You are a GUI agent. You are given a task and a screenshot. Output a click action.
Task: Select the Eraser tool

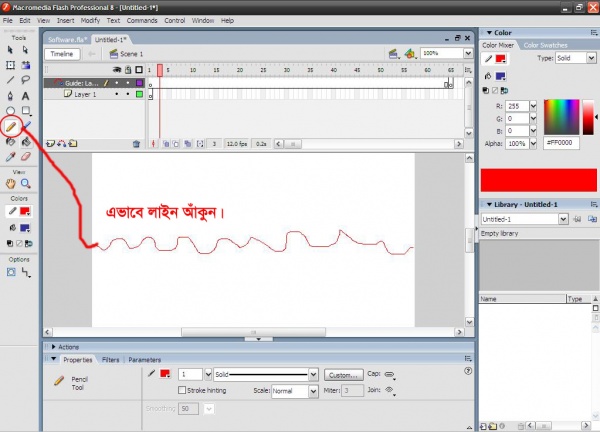click(x=26, y=157)
